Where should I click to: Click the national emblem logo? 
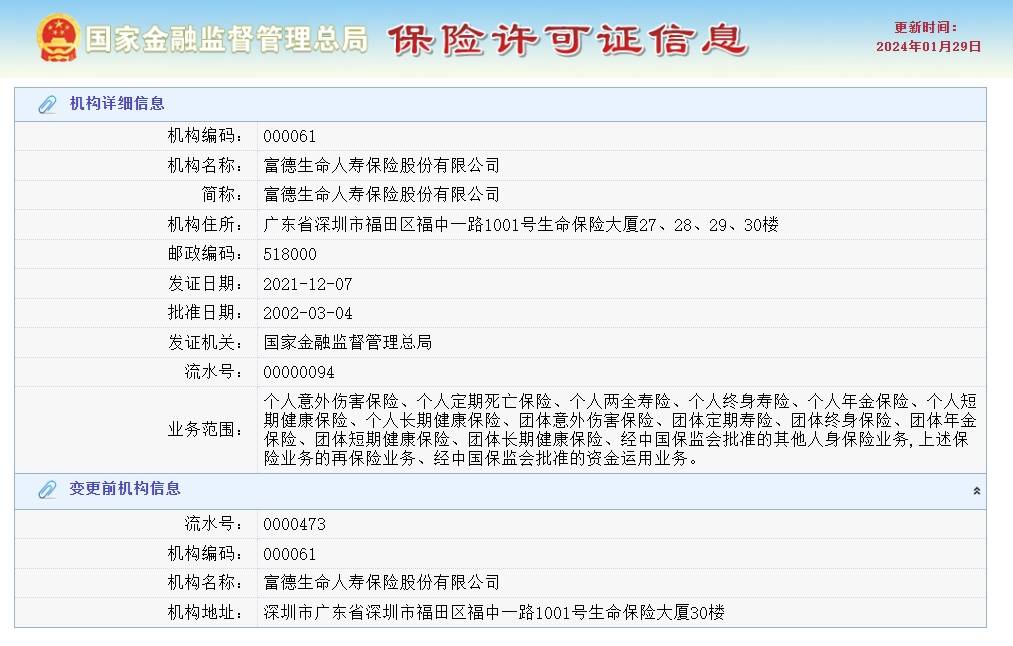[x=60, y=38]
